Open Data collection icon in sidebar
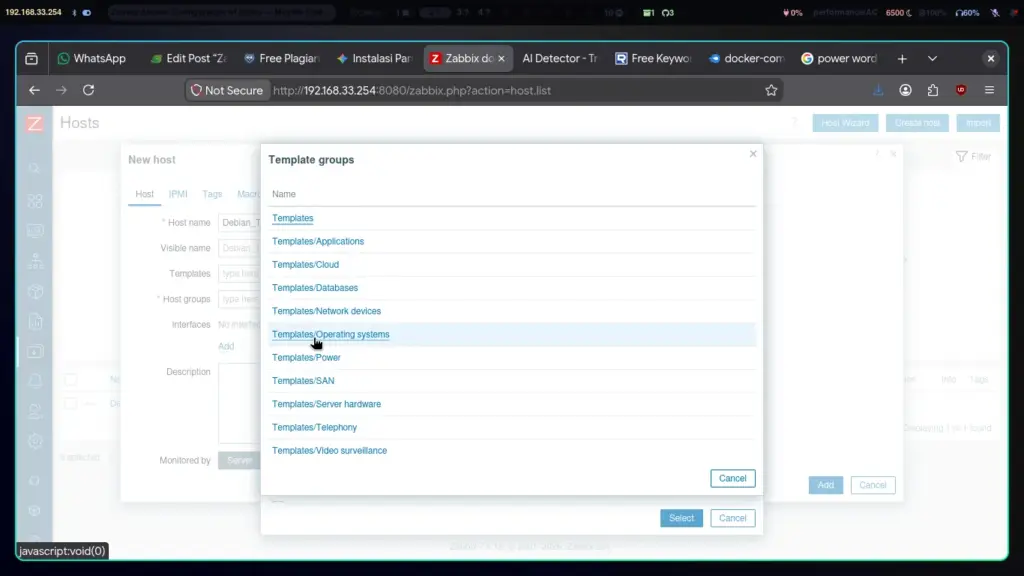1024x576 pixels. tap(35, 351)
